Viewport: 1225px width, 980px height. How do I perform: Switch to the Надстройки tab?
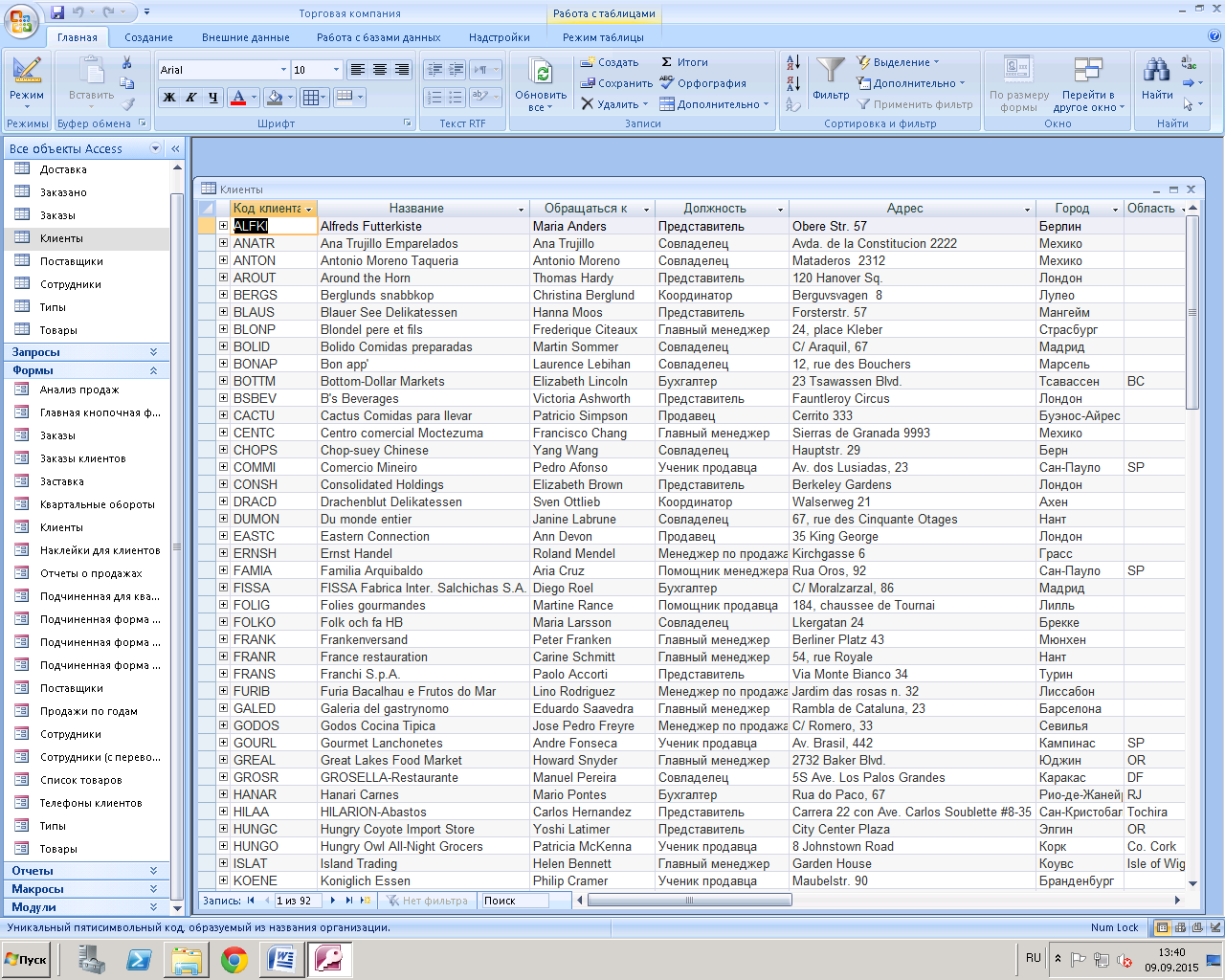click(x=500, y=37)
